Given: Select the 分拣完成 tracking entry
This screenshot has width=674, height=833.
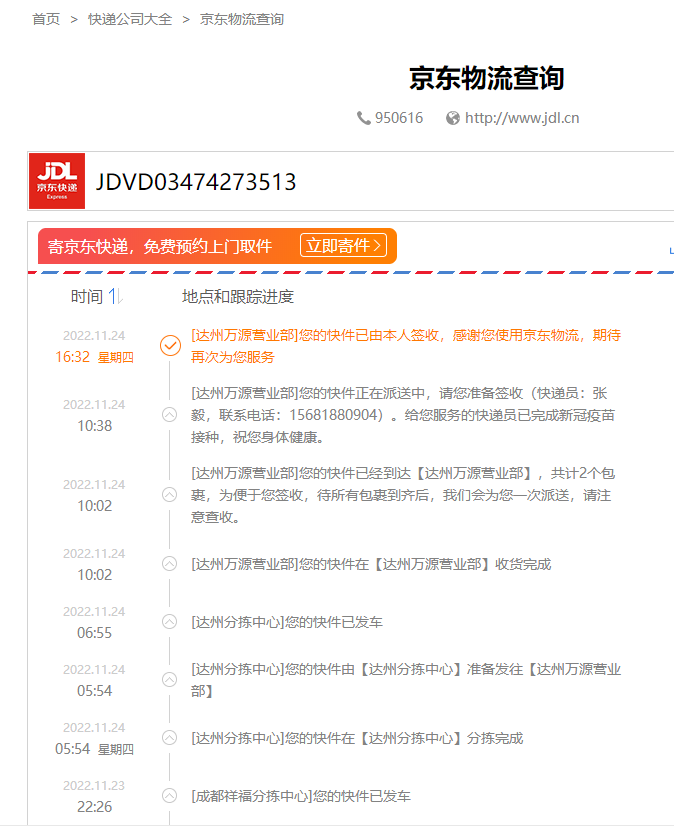Looking at the screenshot, I should [x=357, y=738].
